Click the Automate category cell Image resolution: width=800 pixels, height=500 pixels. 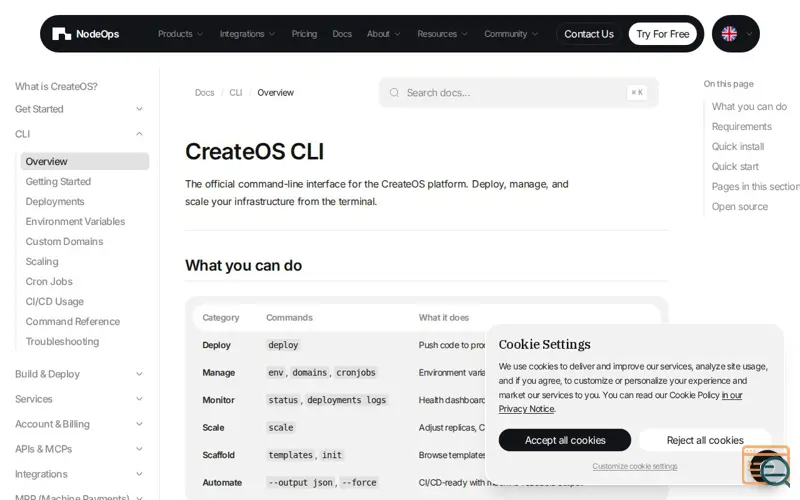(x=222, y=482)
